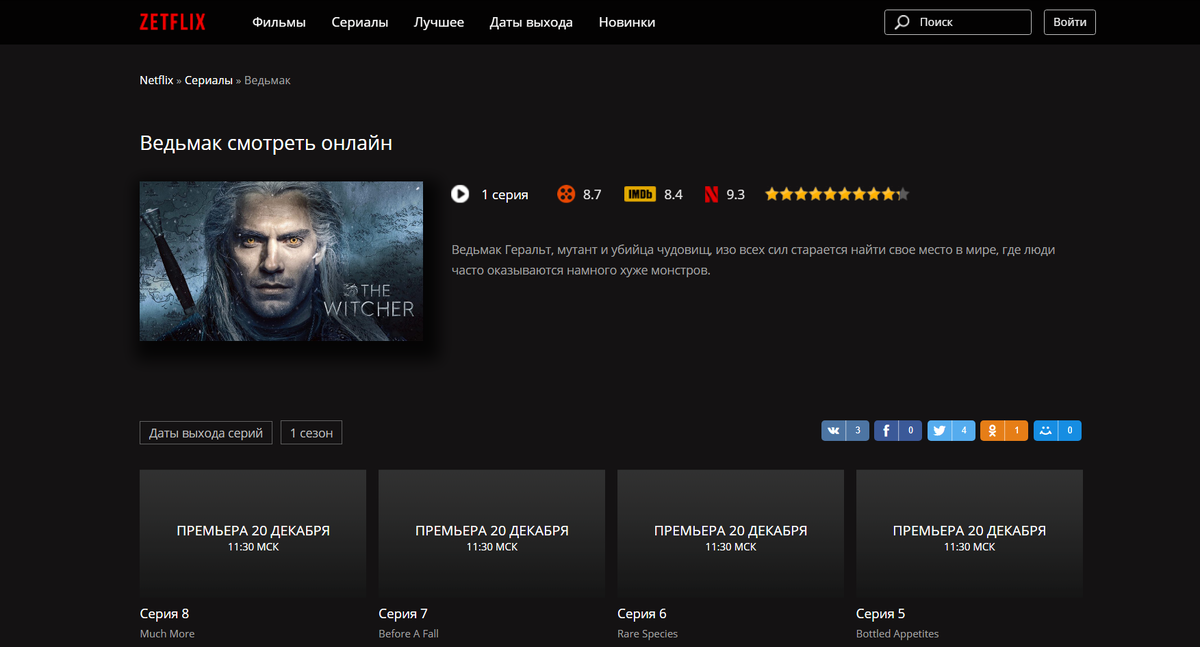Click the 8.4 IMDb score

[673, 195]
